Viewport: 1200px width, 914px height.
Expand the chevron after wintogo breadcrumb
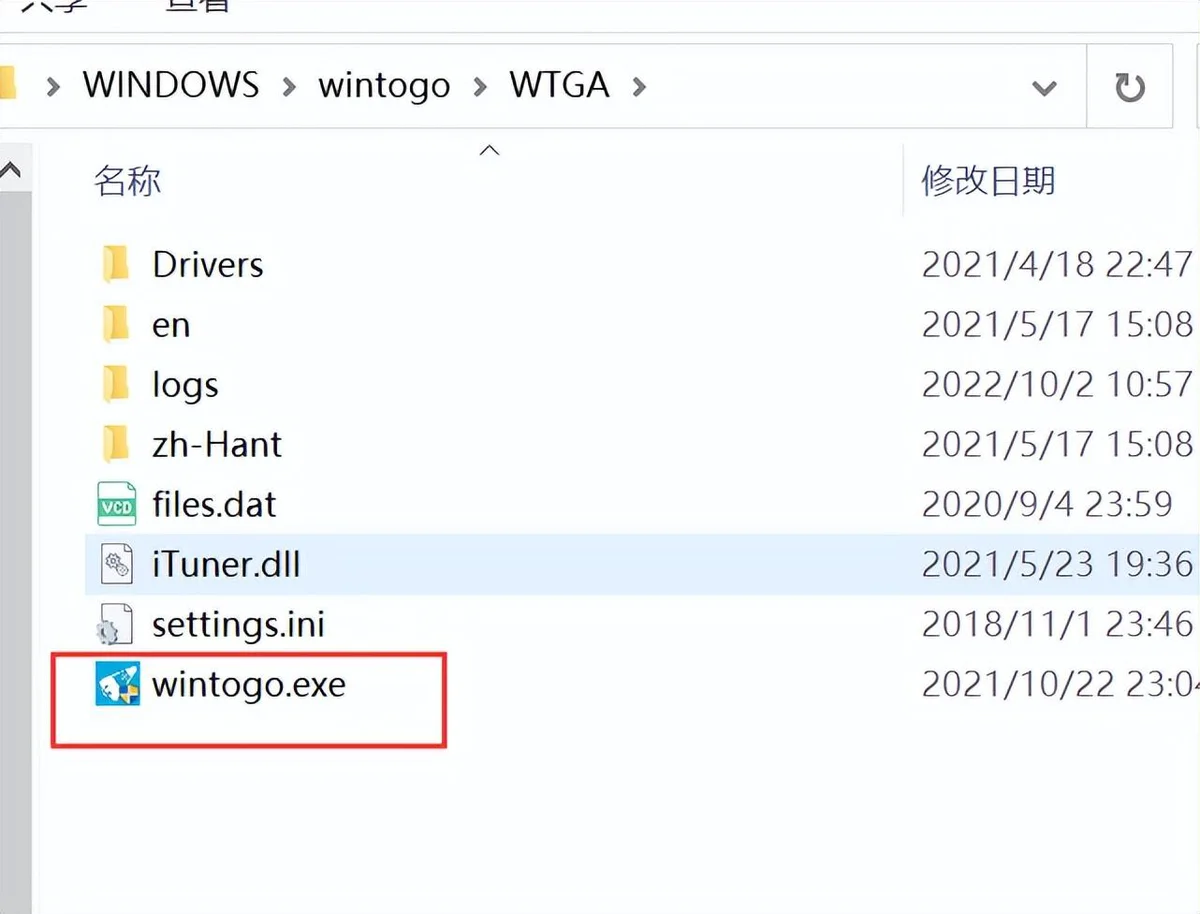tap(480, 87)
